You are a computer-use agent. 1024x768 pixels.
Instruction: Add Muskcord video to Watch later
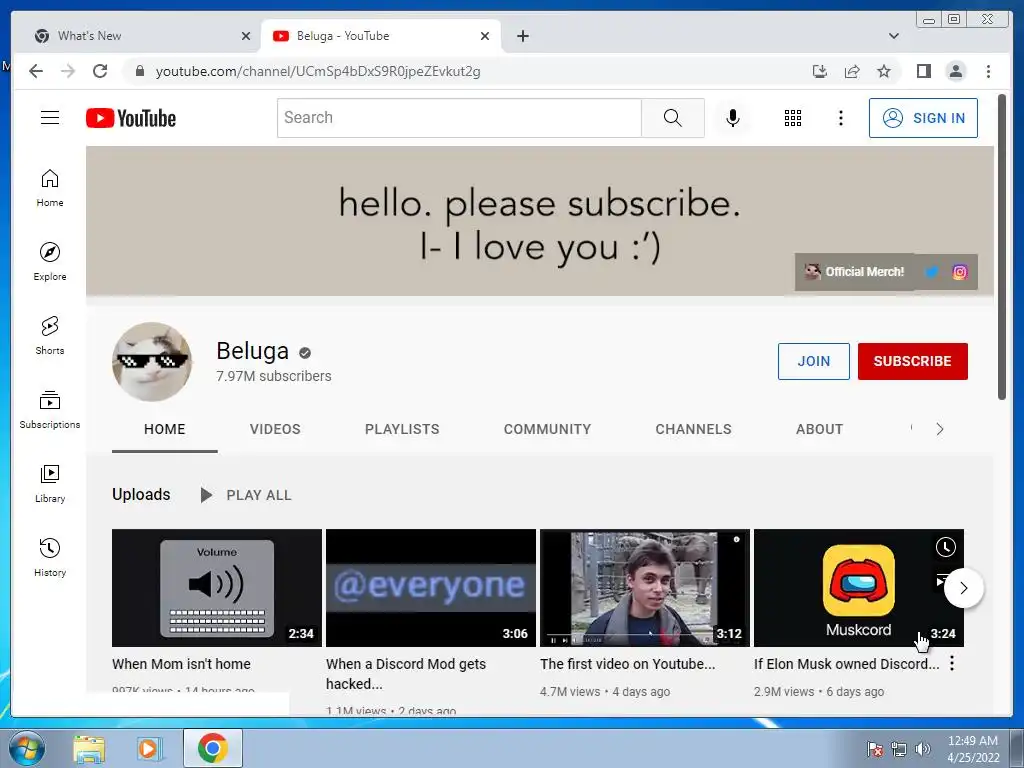[945, 547]
